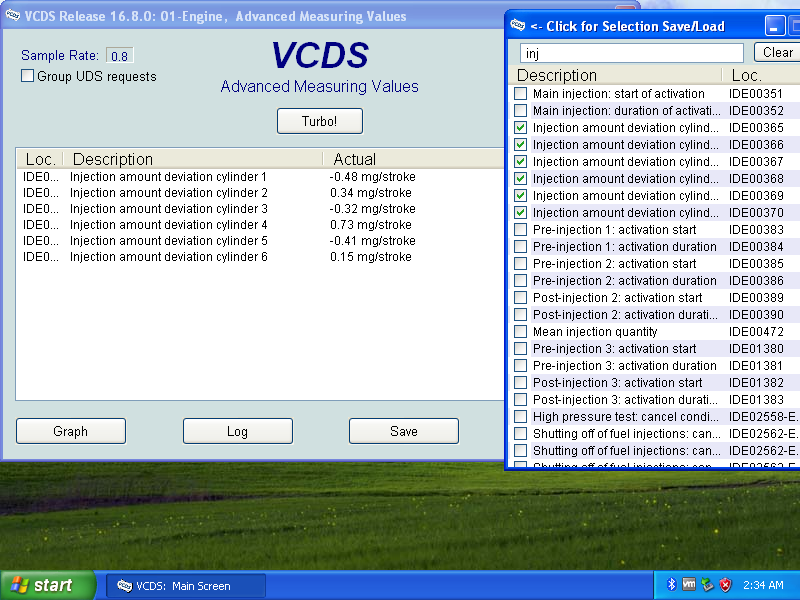Click the '0.73 mg/stroke' value
Screen dimensions: 800x600
(371, 224)
